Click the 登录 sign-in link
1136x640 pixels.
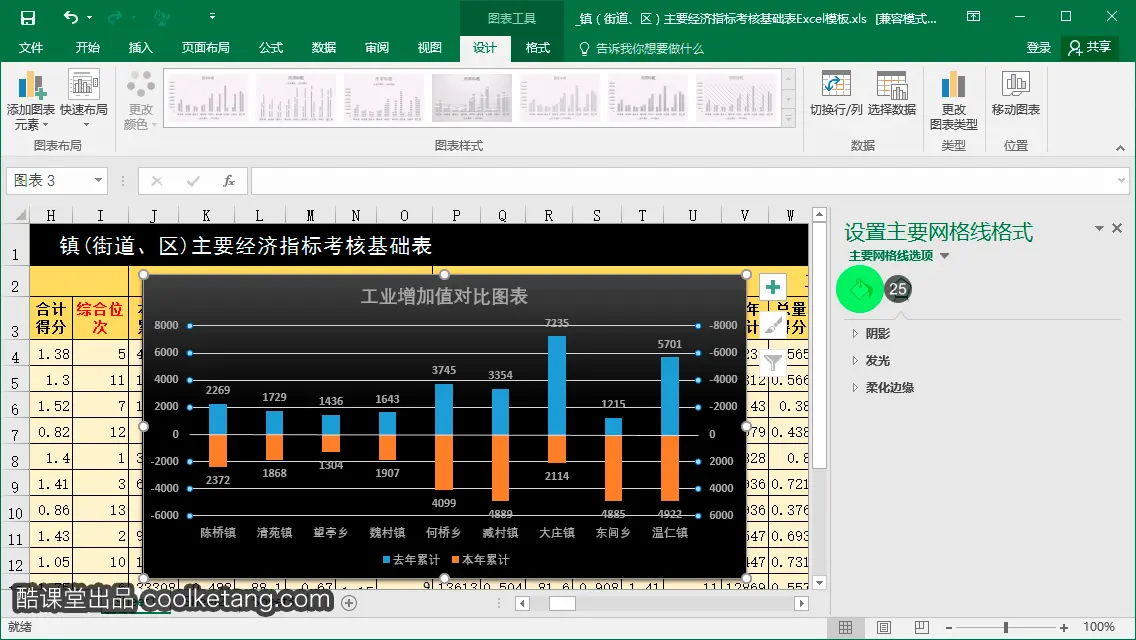(x=1039, y=48)
